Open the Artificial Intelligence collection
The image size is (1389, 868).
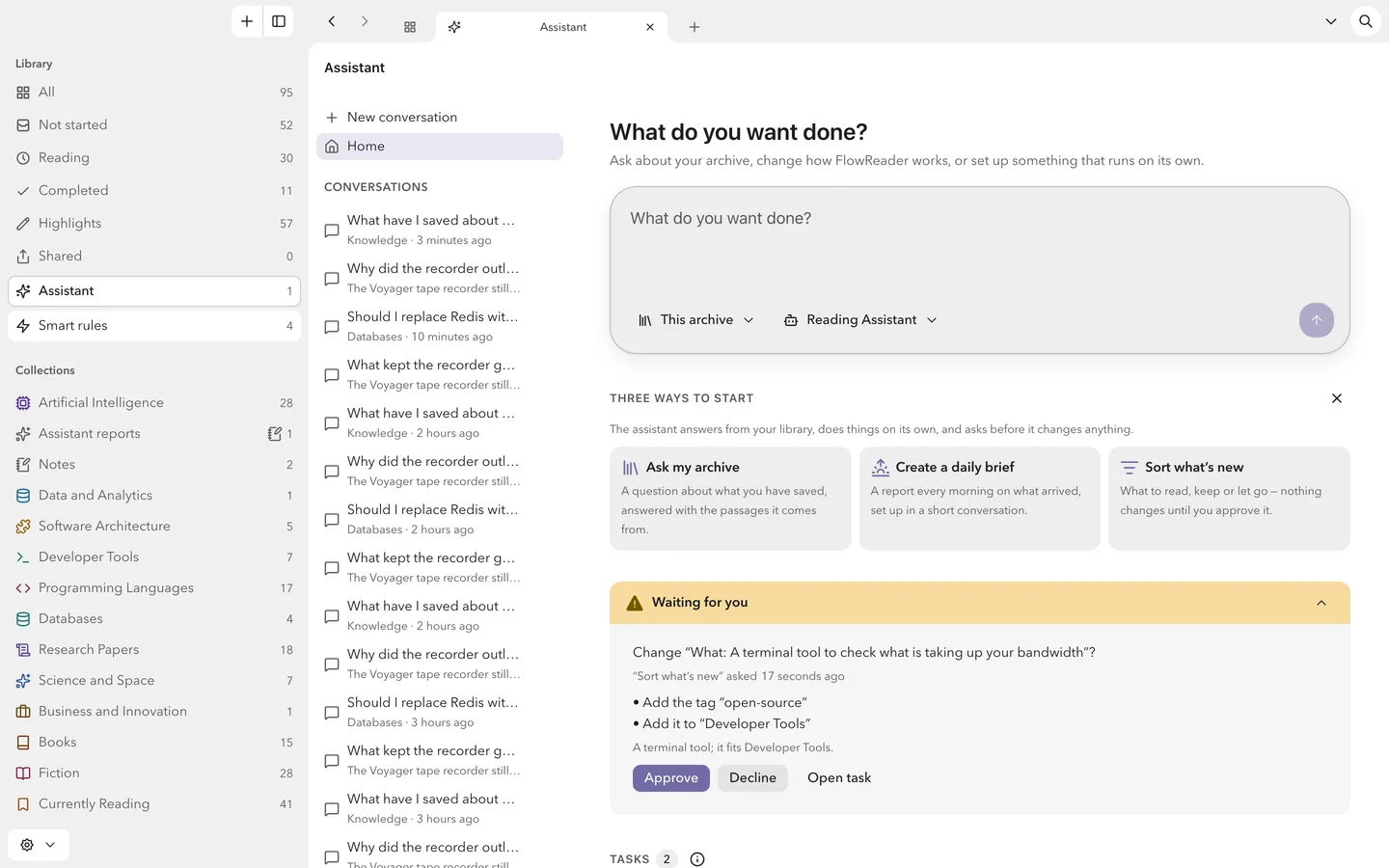[154, 403]
